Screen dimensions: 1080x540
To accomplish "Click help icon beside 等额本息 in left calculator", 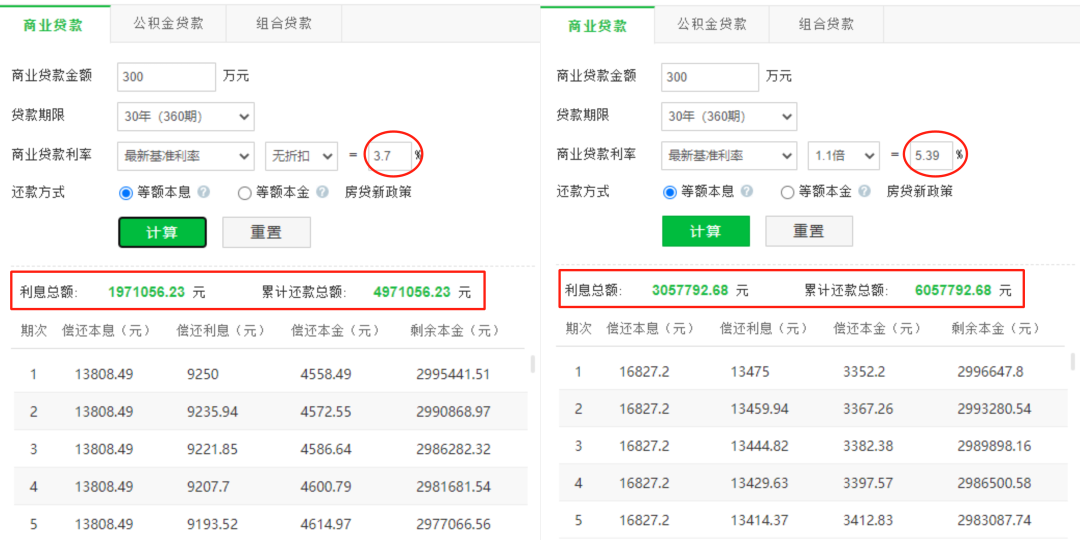I will click(x=203, y=192).
